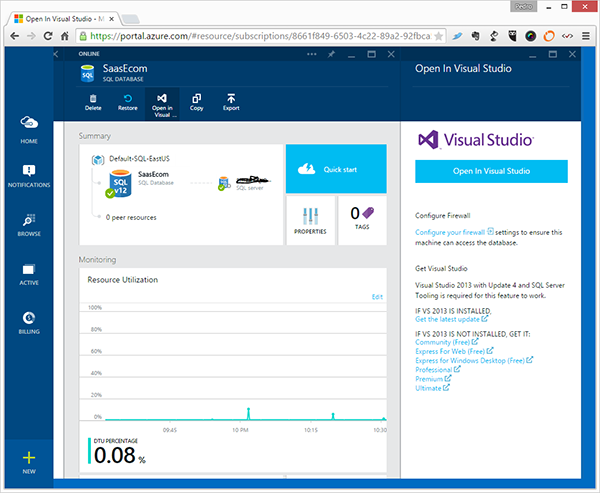The image size is (600, 493).
Task: Click the portal.azure.com address bar
Action: point(260,36)
